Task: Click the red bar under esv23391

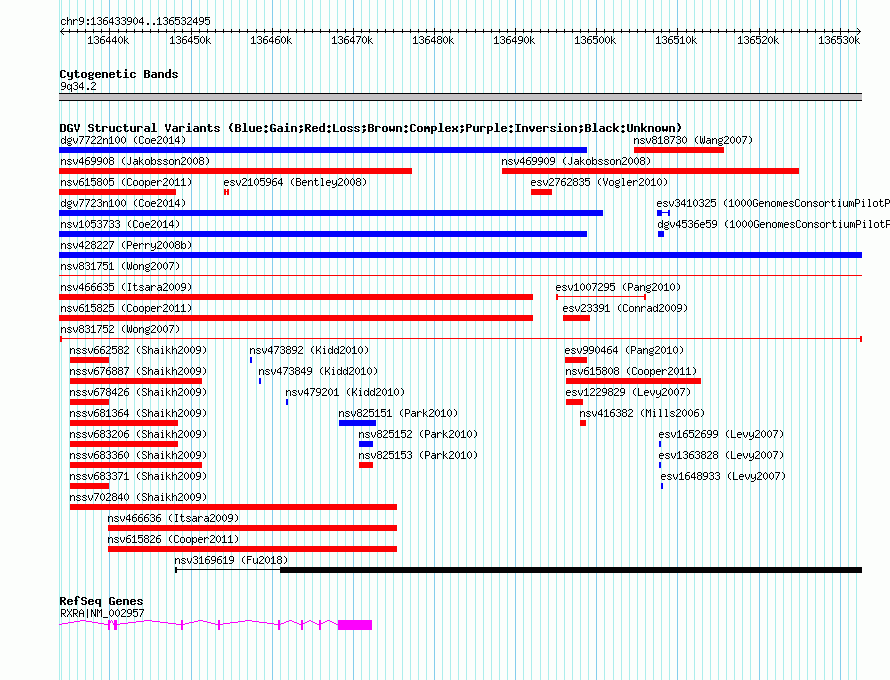Action: [577, 318]
